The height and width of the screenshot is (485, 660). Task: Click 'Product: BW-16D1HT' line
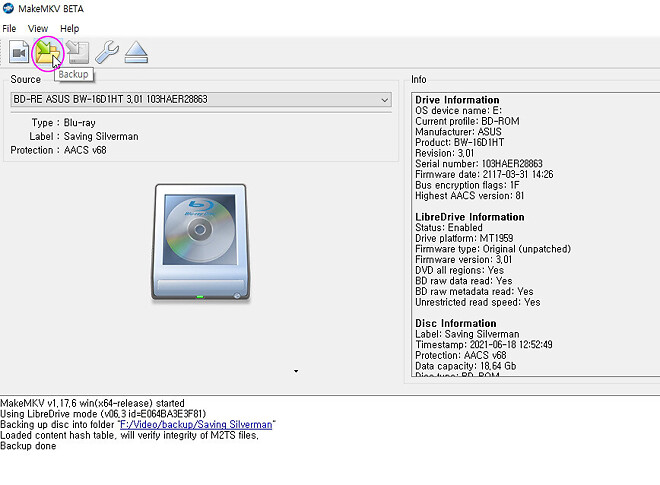[460, 142]
